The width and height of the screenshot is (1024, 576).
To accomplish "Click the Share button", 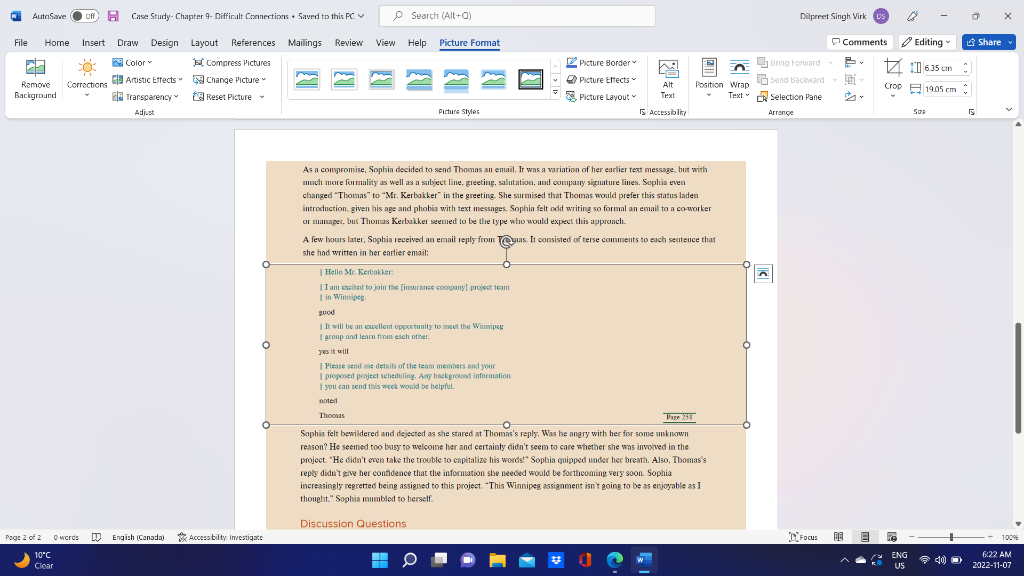I will (984, 42).
